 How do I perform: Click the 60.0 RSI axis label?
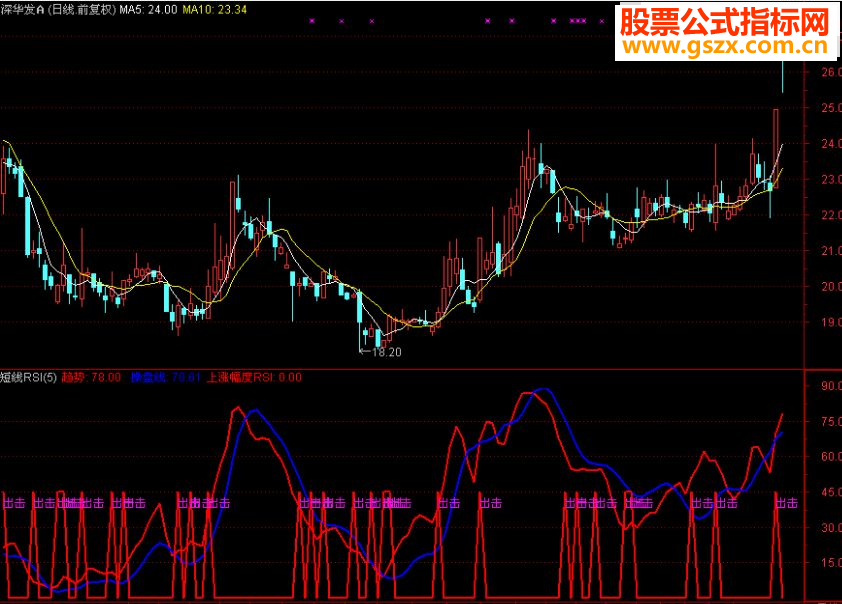tap(831, 456)
